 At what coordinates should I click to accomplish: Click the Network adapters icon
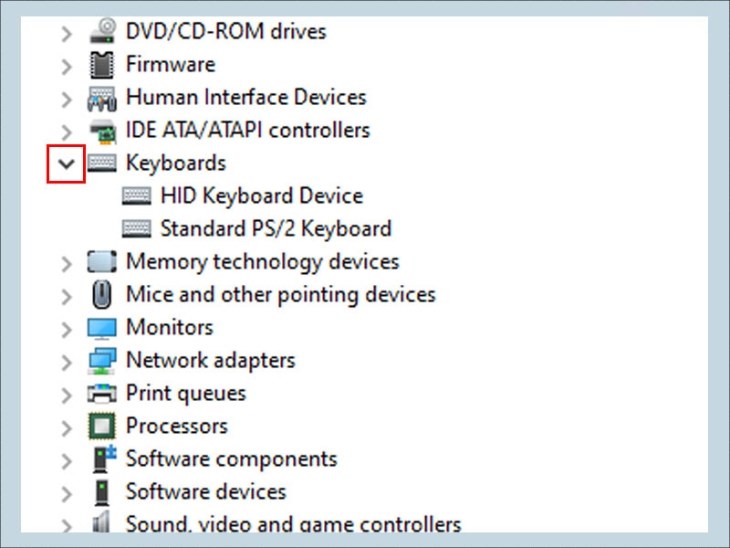pos(101,361)
